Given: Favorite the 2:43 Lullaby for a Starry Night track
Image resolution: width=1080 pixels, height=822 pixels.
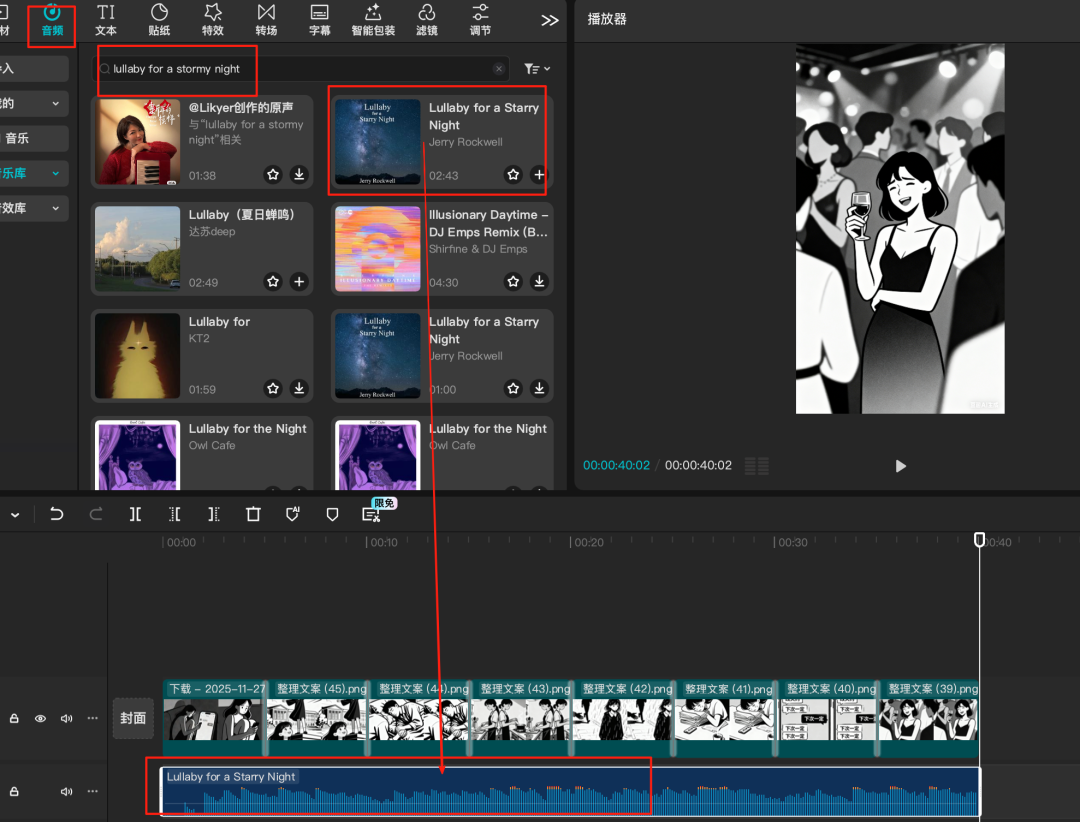Looking at the screenshot, I should 513,175.
